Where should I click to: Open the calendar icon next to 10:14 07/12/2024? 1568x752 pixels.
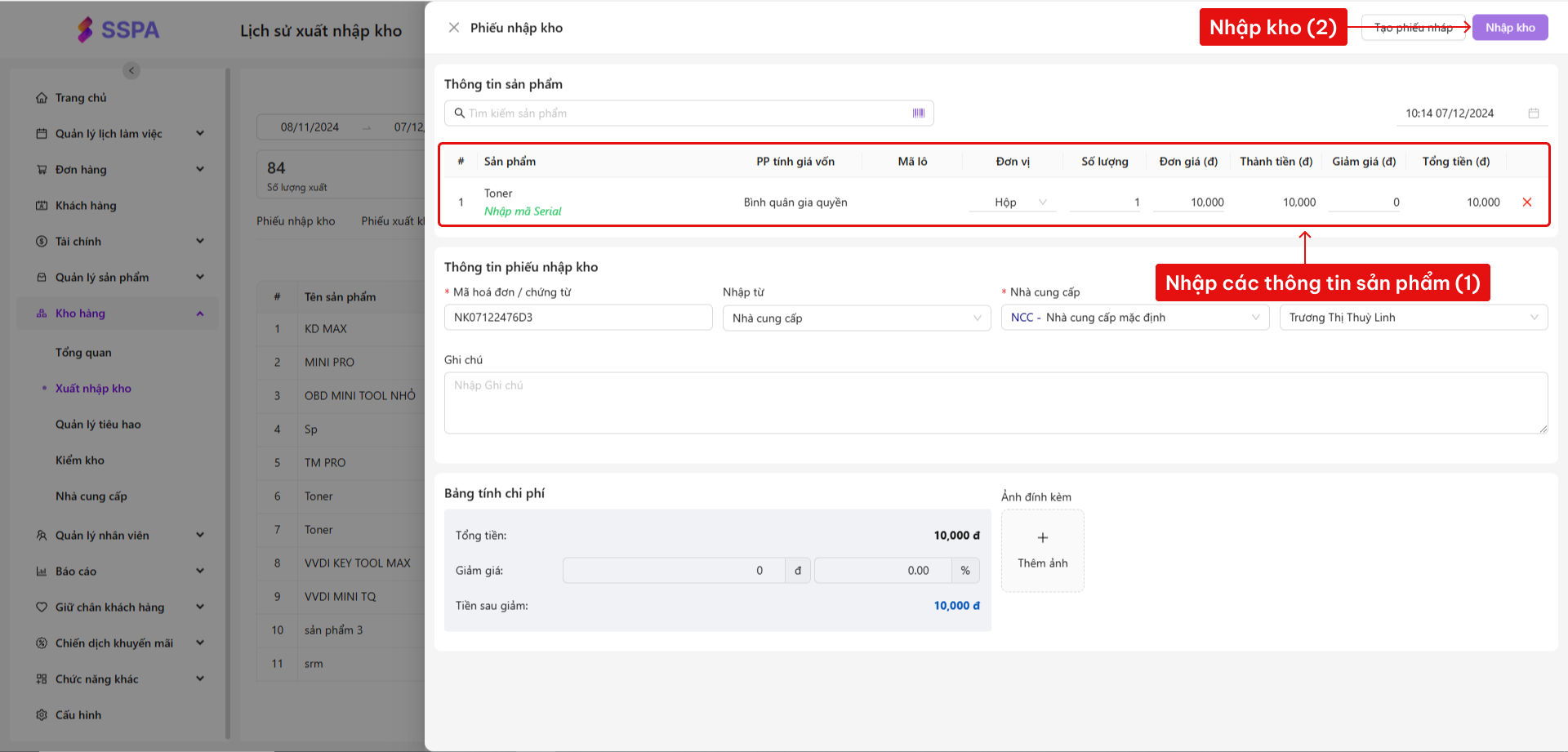click(x=1534, y=113)
